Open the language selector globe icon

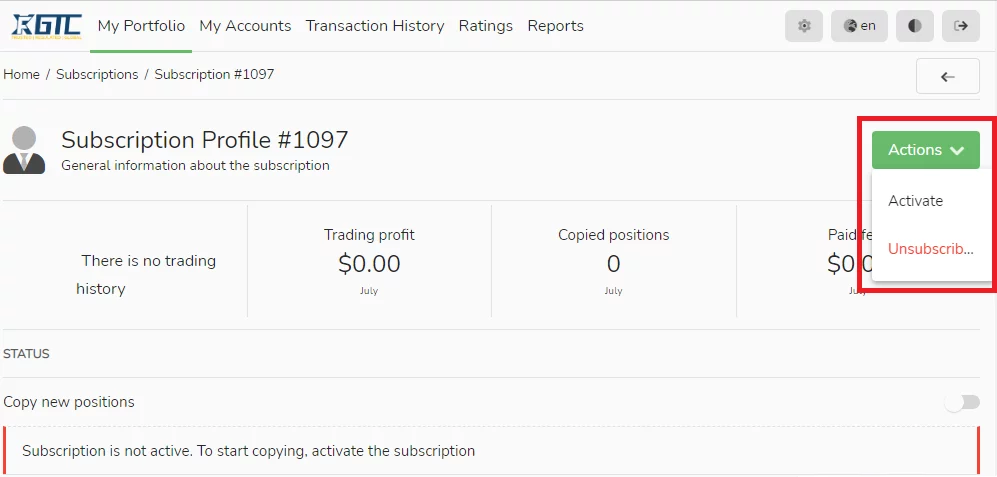pyautogui.click(x=850, y=26)
